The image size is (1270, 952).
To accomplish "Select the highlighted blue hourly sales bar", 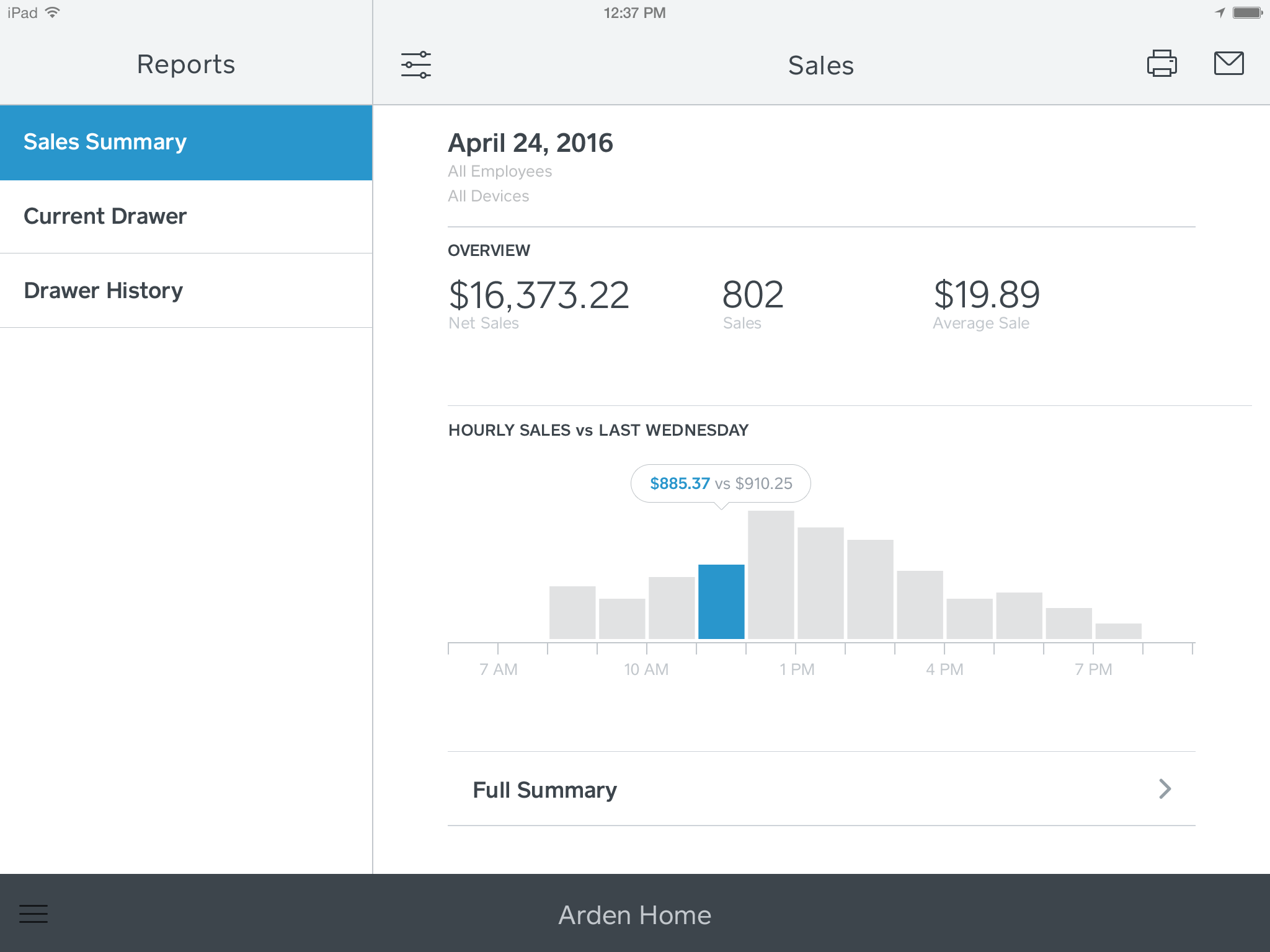I will 721,601.
